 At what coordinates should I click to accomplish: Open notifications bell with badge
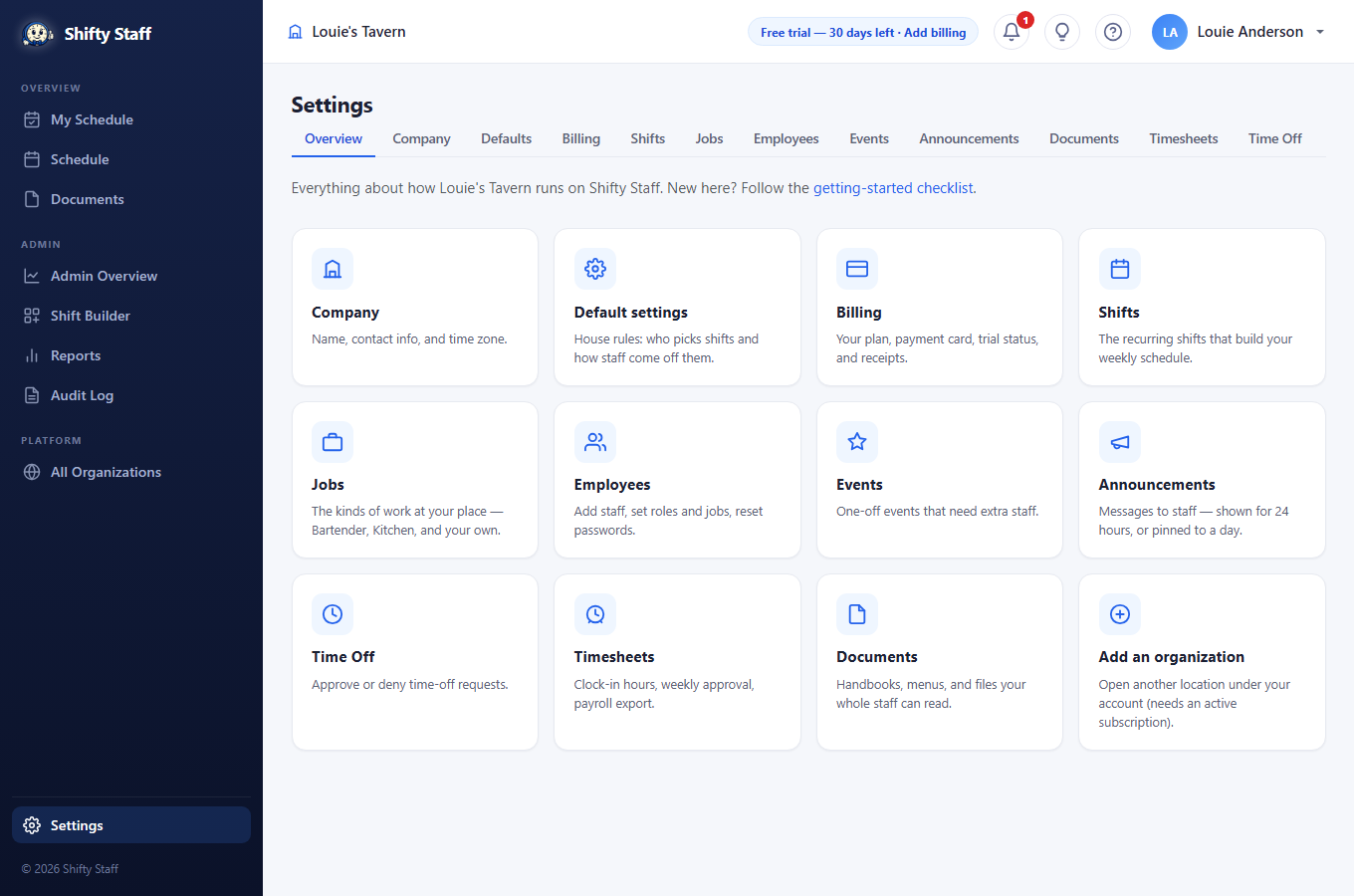[x=1012, y=32]
